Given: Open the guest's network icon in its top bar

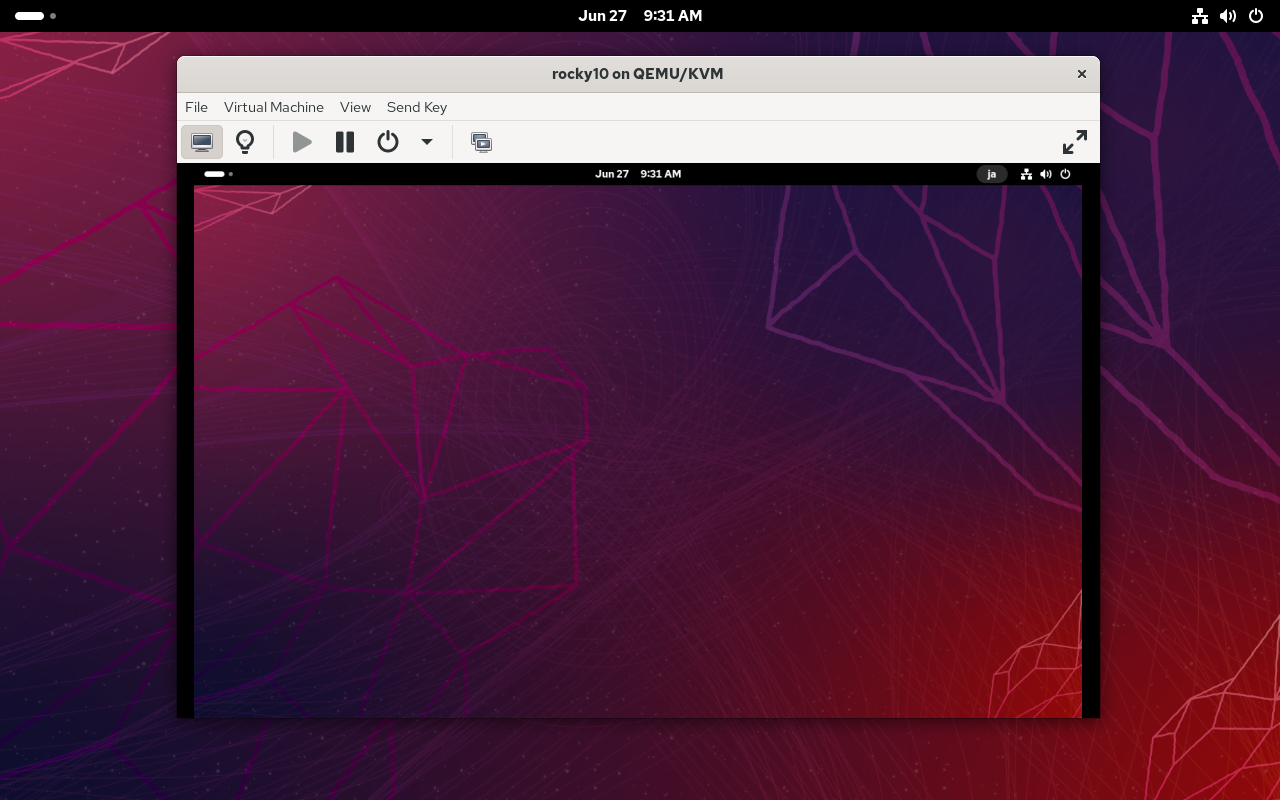Looking at the screenshot, I should 1026,174.
